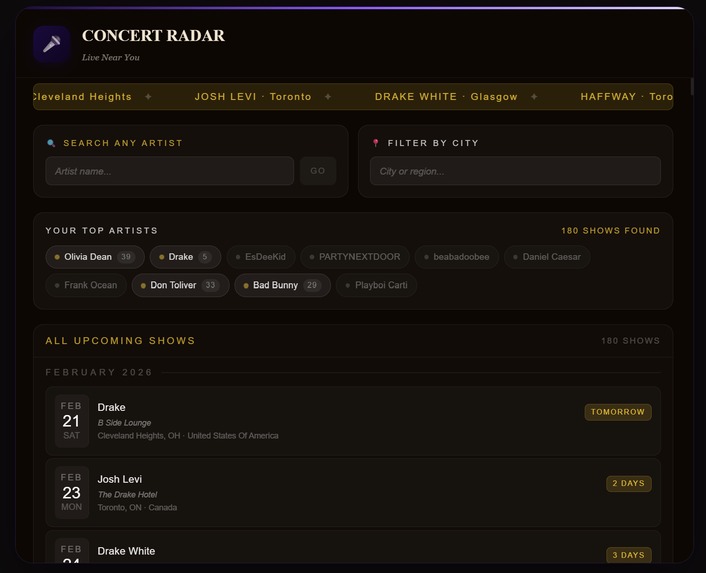Open the Drake show at B Side Lounge
The height and width of the screenshot is (573, 706).
click(353, 421)
